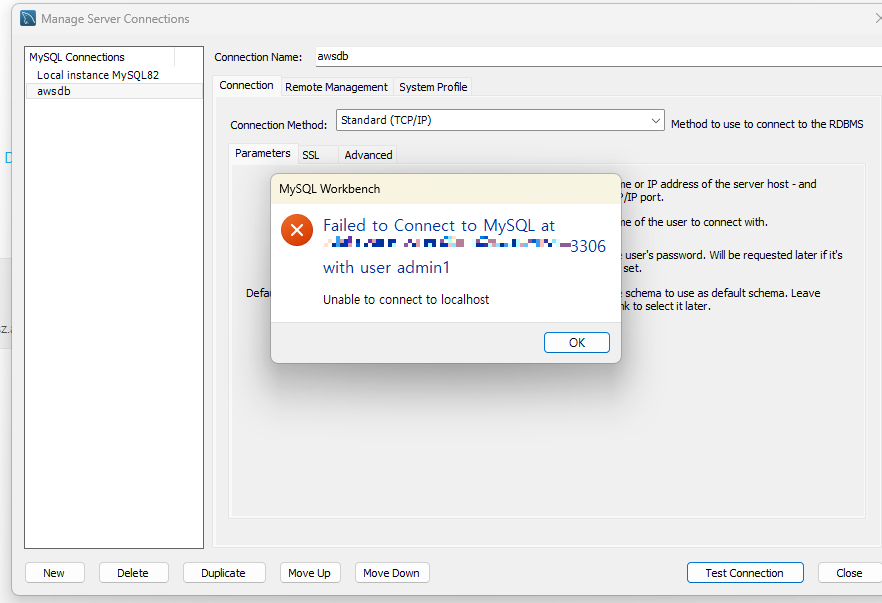Click the 'Unable to connect to localhost' message
This screenshot has width=882, height=603.
coord(406,299)
